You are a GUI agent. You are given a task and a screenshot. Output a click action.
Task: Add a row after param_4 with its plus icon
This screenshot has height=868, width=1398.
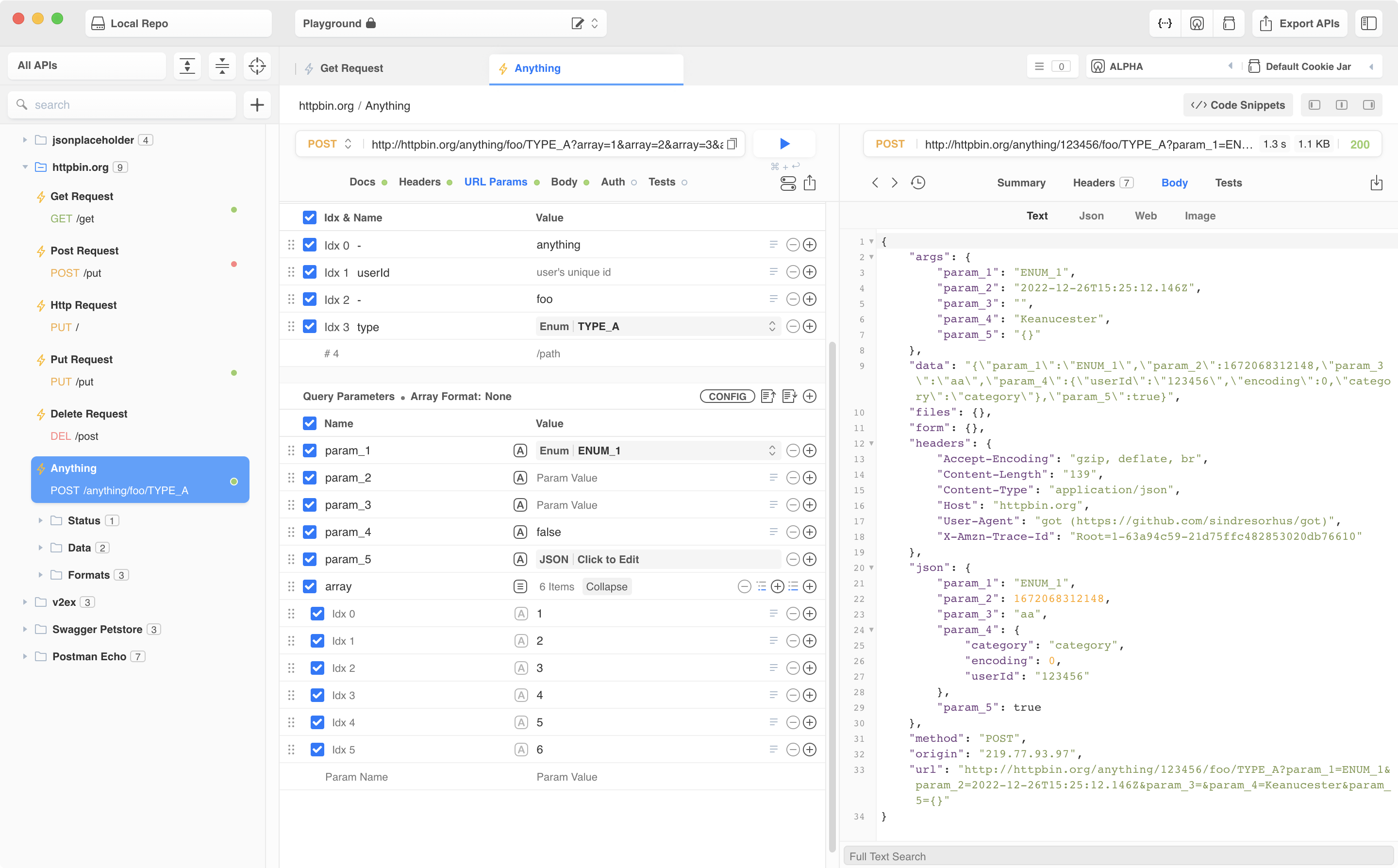[x=810, y=532]
